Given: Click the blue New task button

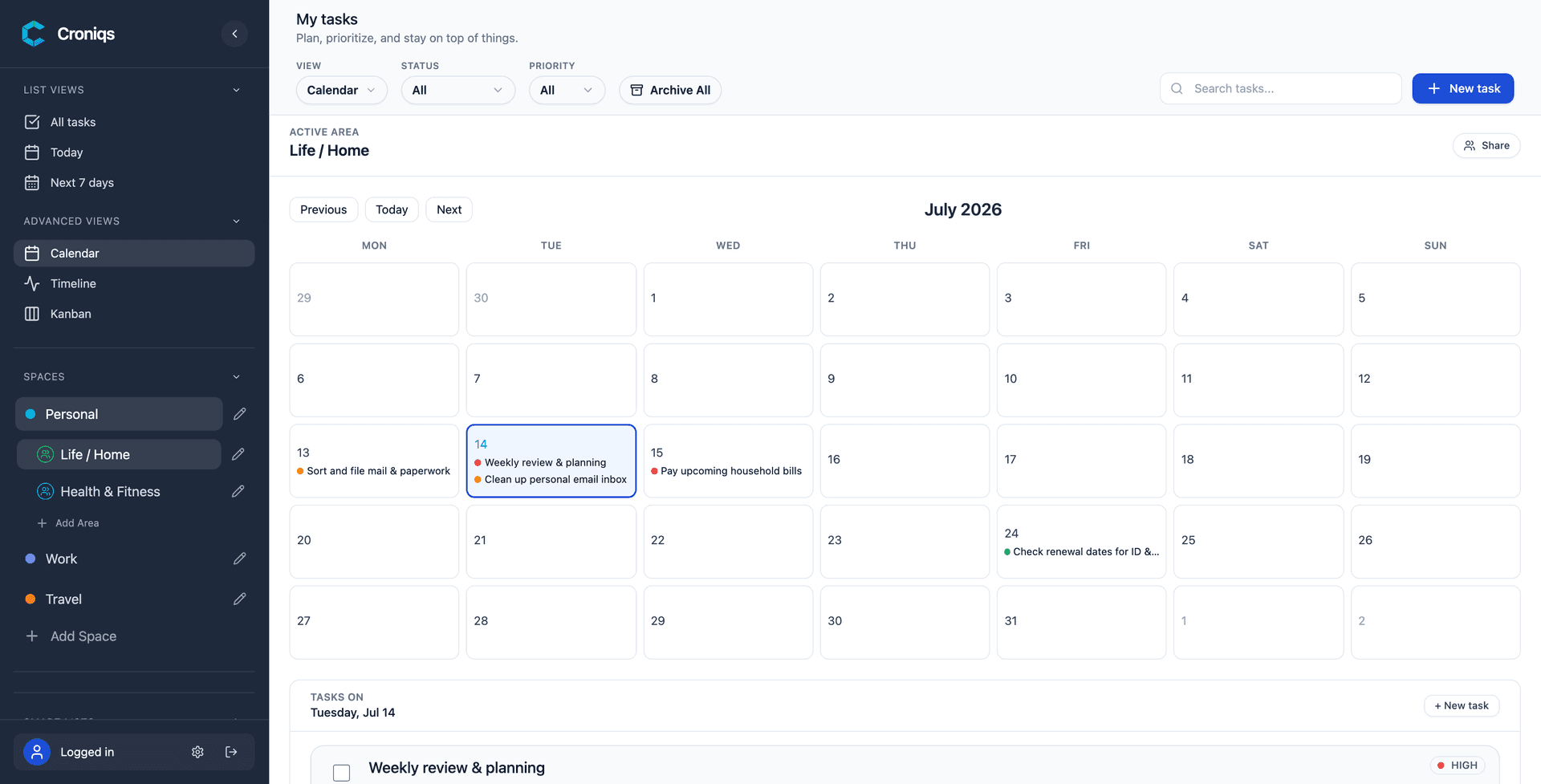Looking at the screenshot, I should click(1463, 88).
